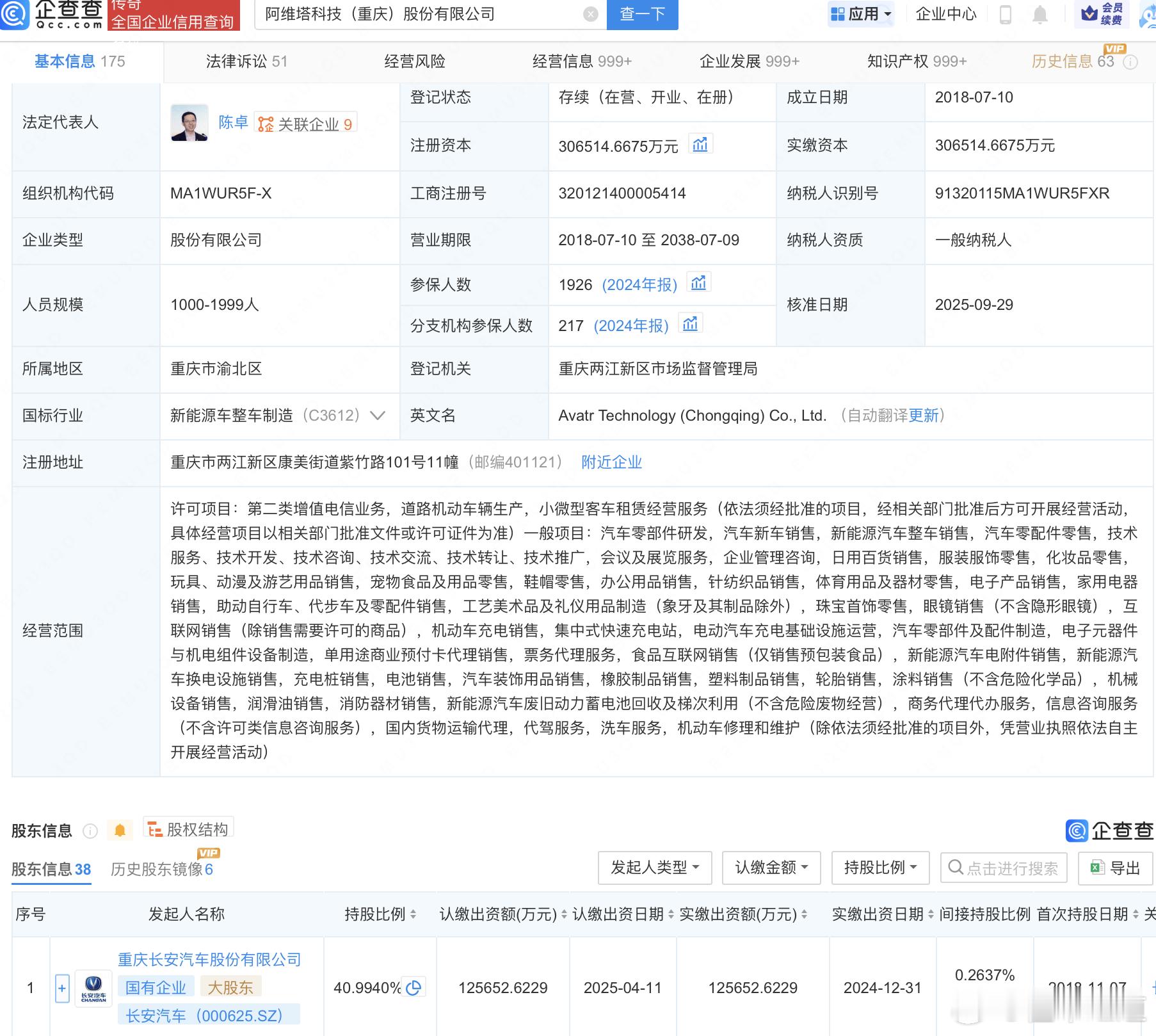Clear the search box text
1156x1036 pixels.
591,14
